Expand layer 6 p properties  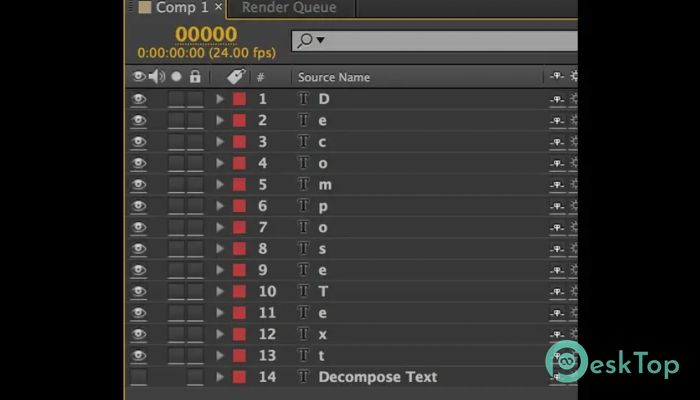(x=220, y=206)
